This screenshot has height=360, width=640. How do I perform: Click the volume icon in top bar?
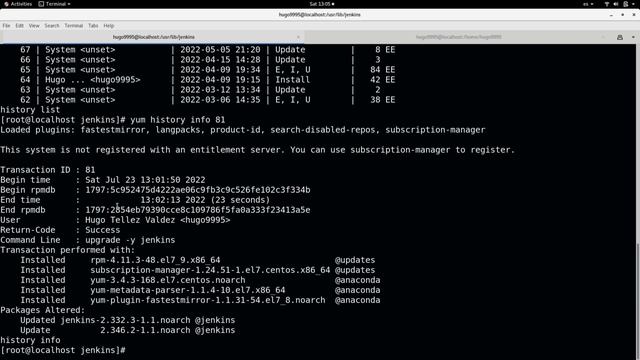[616, 4]
